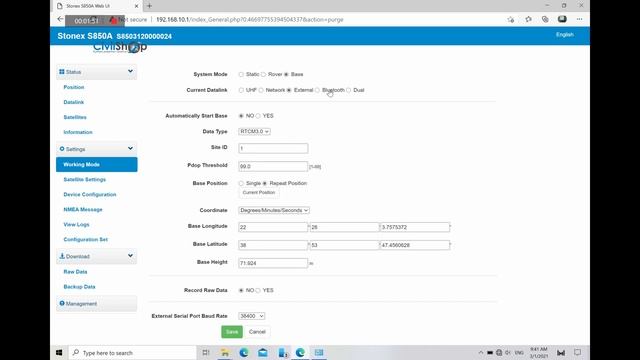Open View Logs
This screenshot has width=640, height=360.
[x=76, y=224]
